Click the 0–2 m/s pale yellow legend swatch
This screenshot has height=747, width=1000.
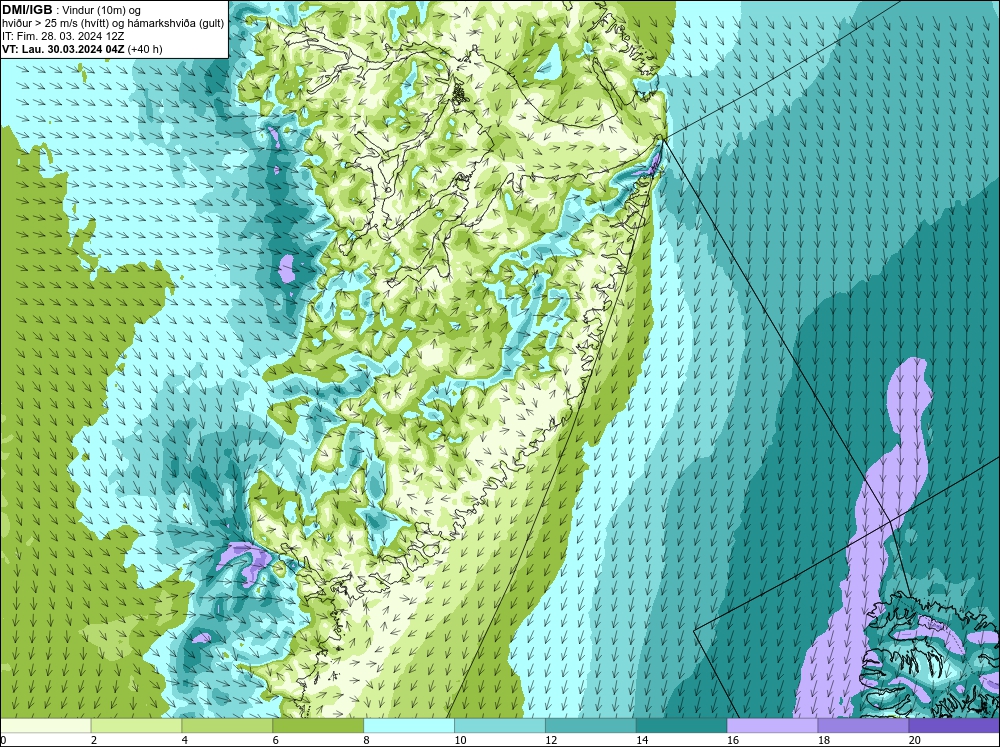tap(46, 725)
